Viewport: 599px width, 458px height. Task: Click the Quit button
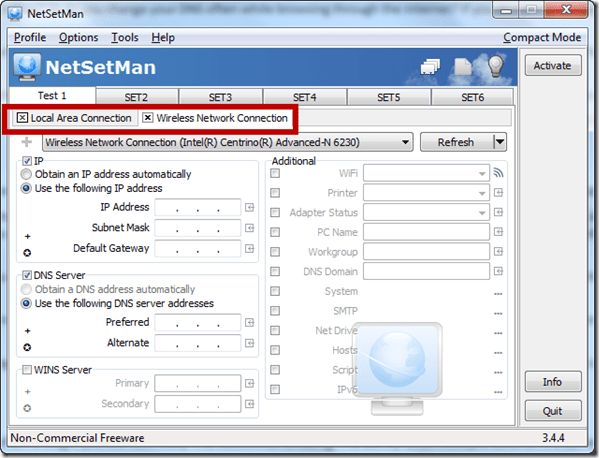pyautogui.click(x=552, y=411)
